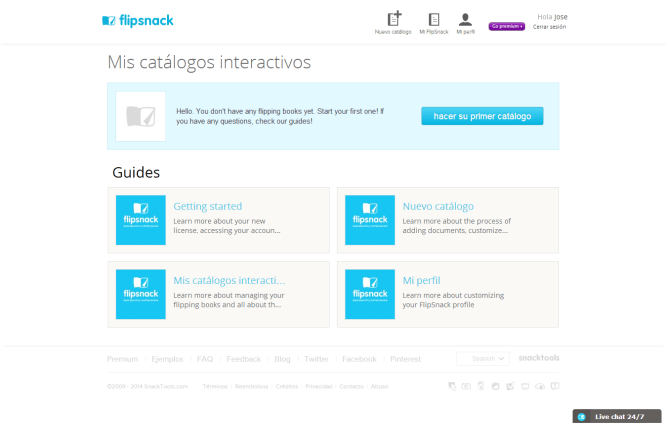Click the Go premium button
This screenshot has height=423, width=666.
507,26
